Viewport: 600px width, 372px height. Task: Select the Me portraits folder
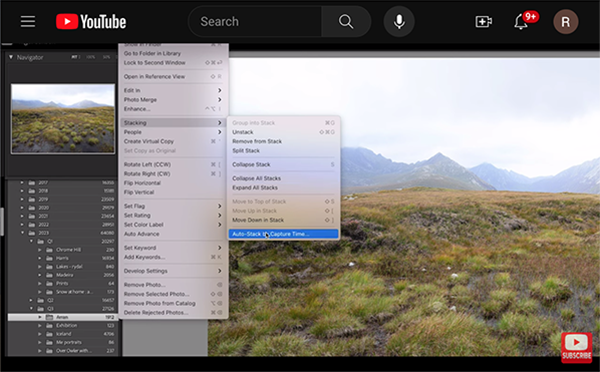(x=62, y=342)
